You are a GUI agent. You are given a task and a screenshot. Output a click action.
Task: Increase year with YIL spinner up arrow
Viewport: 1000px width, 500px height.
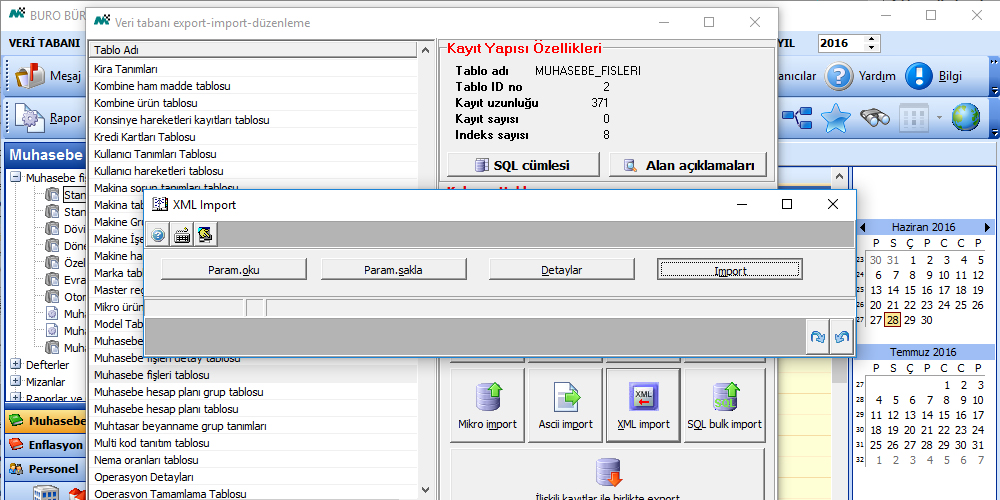click(x=872, y=39)
